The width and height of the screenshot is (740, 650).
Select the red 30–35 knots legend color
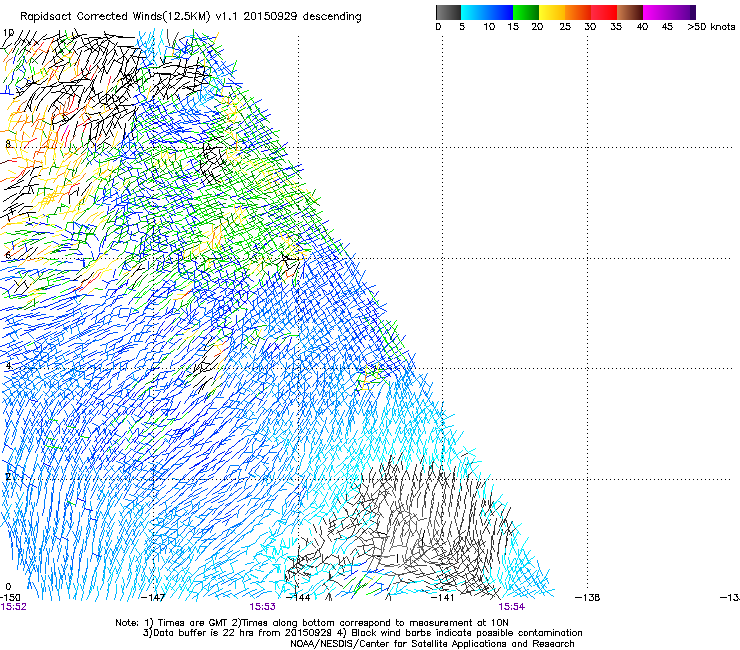[x=604, y=12]
